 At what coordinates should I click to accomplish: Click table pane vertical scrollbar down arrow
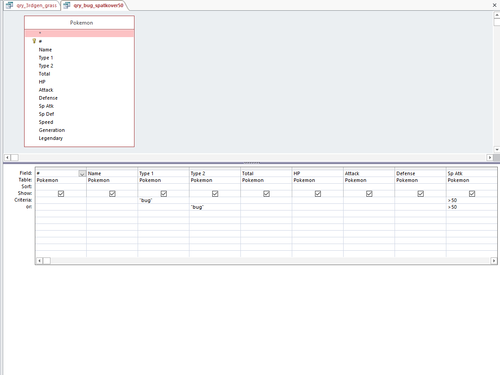(497, 150)
